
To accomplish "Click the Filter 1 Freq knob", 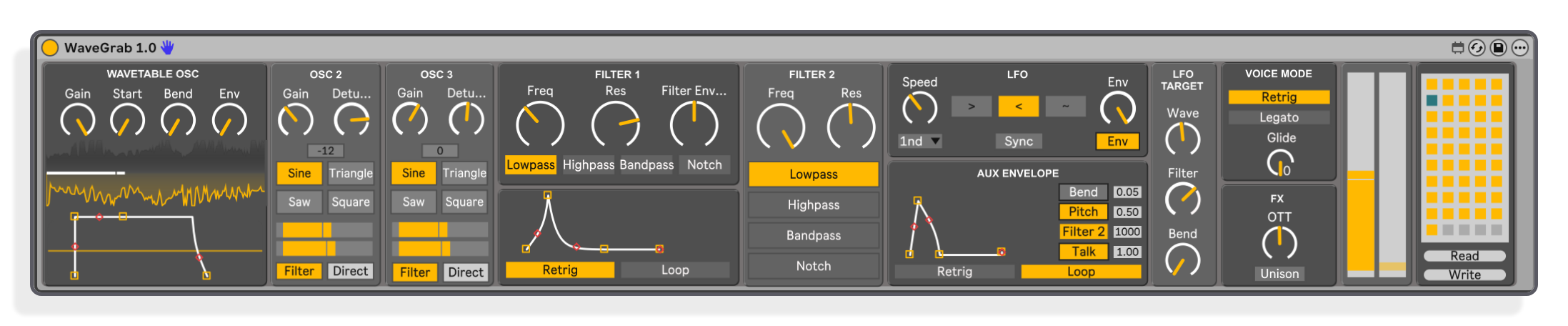I will pyautogui.click(x=540, y=124).
